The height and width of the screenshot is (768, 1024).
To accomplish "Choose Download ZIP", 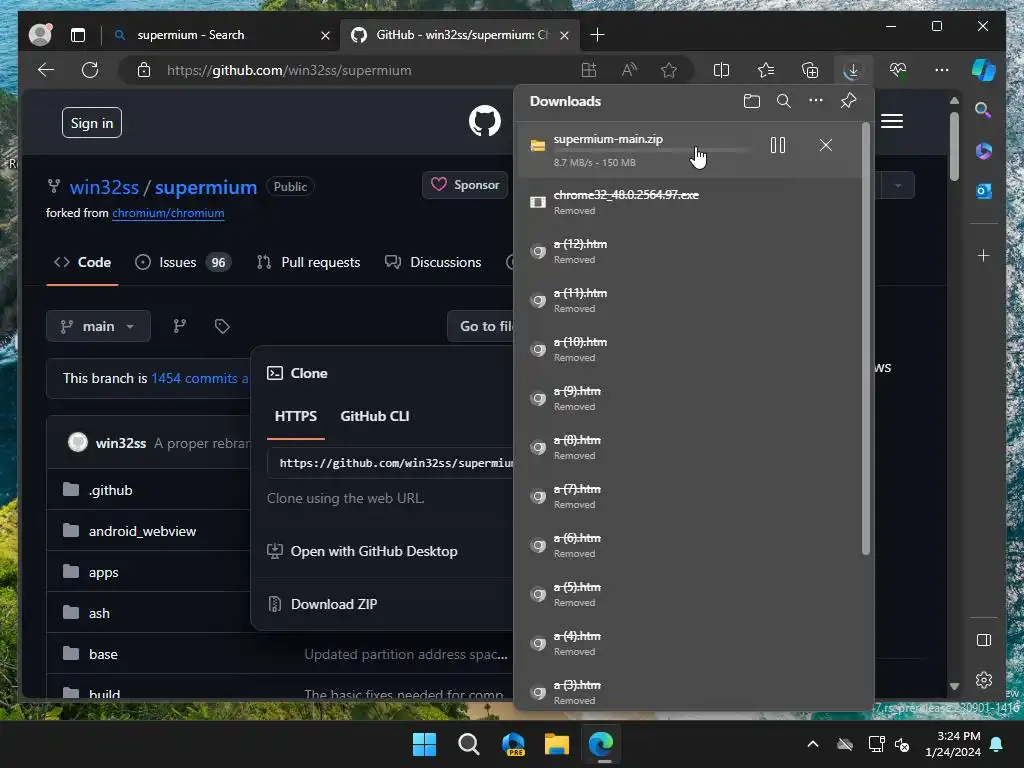I will point(334,604).
